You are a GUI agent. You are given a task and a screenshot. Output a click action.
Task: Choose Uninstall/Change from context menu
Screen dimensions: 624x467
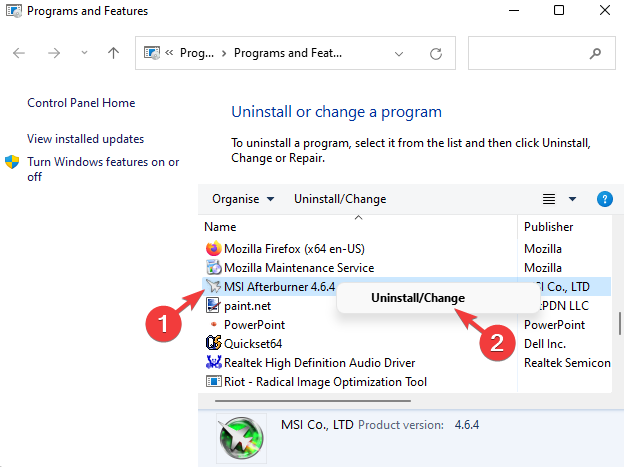(418, 298)
